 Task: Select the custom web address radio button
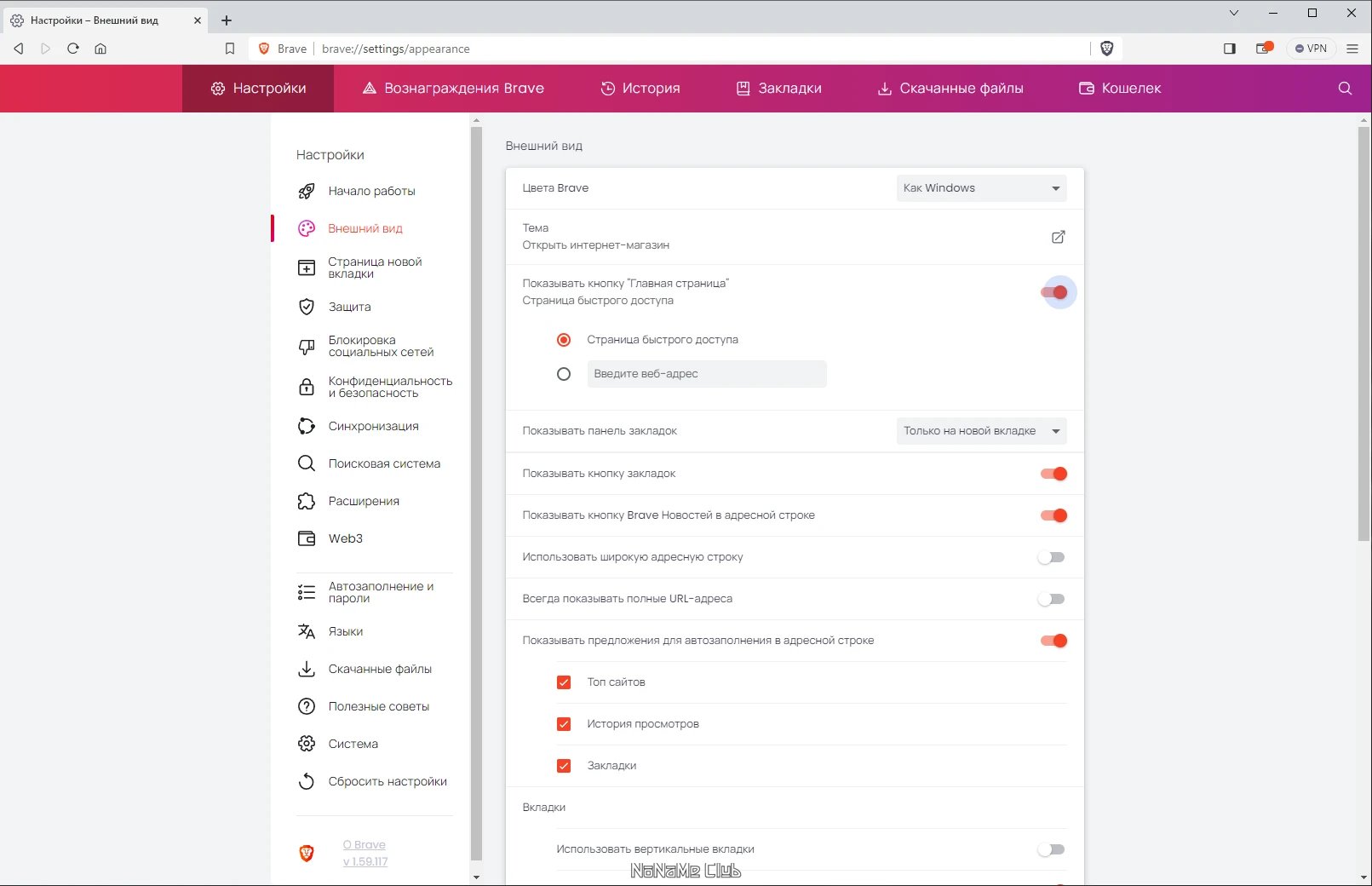[x=564, y=374]
